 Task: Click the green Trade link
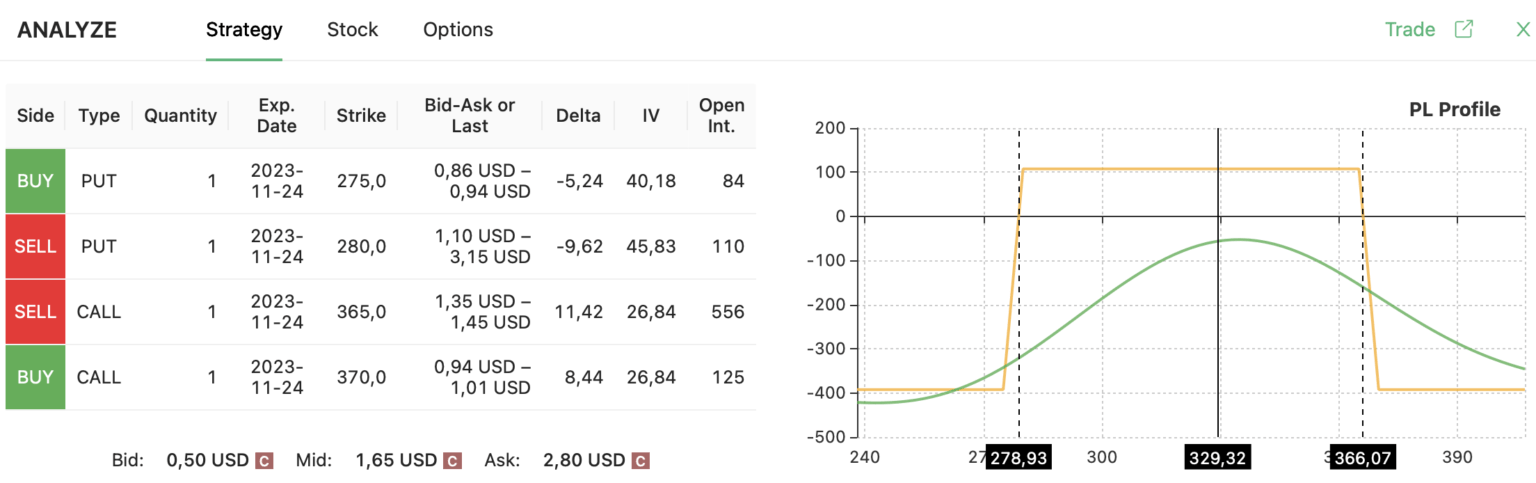click(x=1409, y=29)
